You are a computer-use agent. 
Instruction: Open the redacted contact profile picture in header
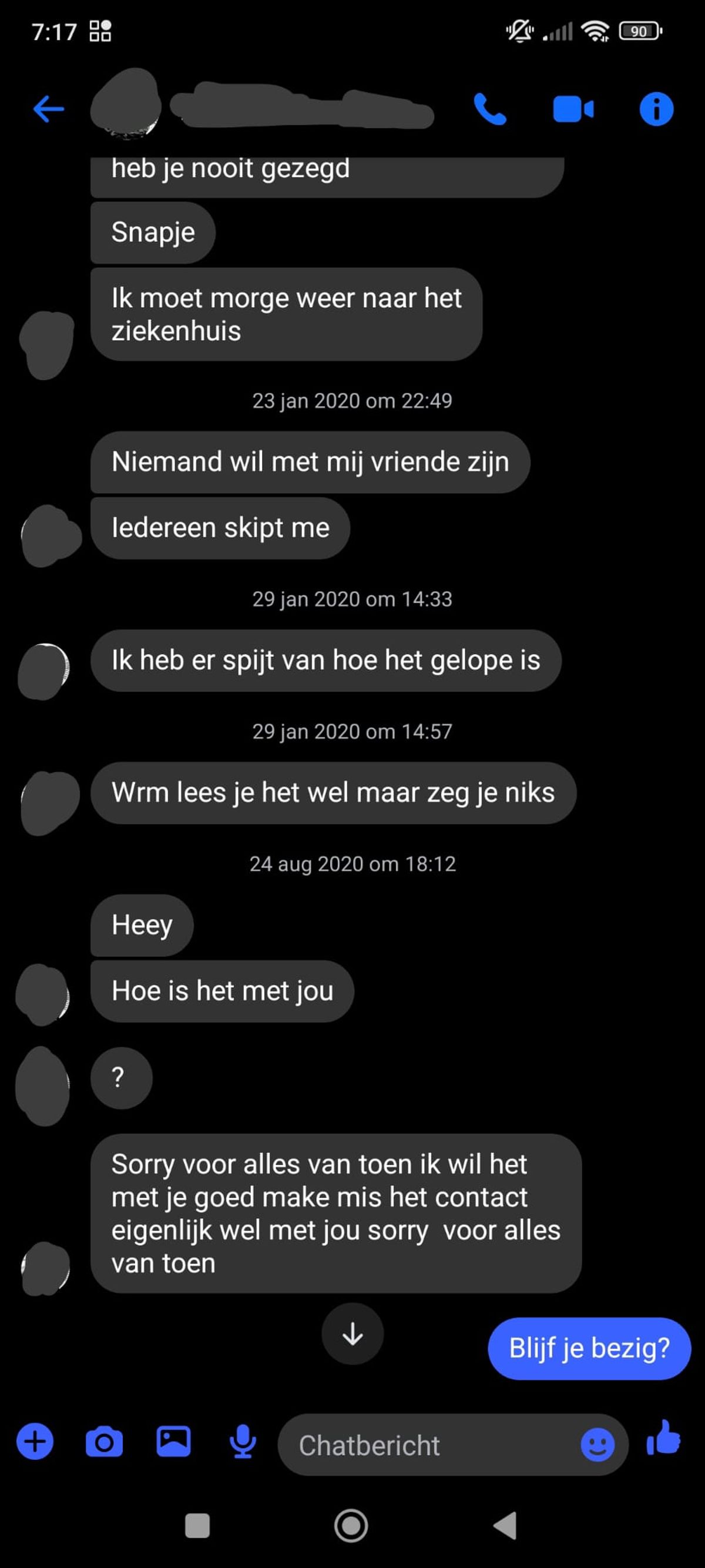pos(126,103)
